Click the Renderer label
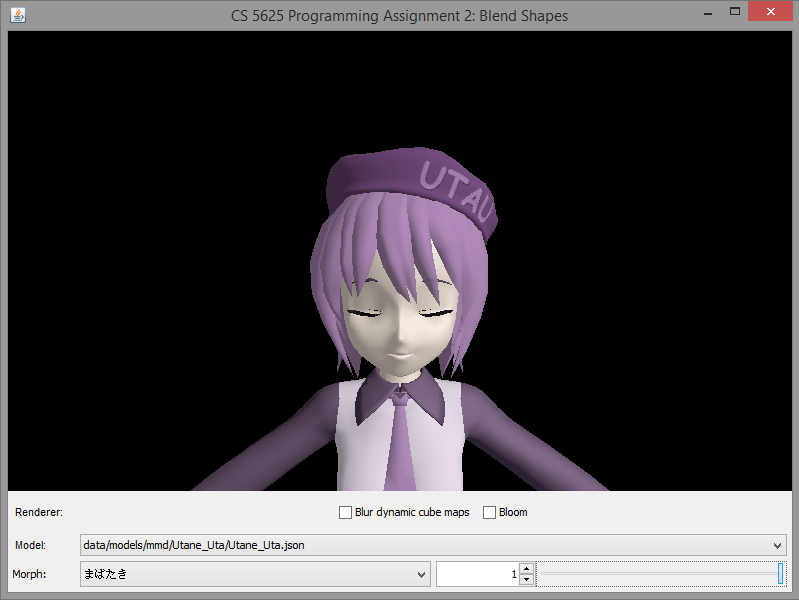 point(39,512)
